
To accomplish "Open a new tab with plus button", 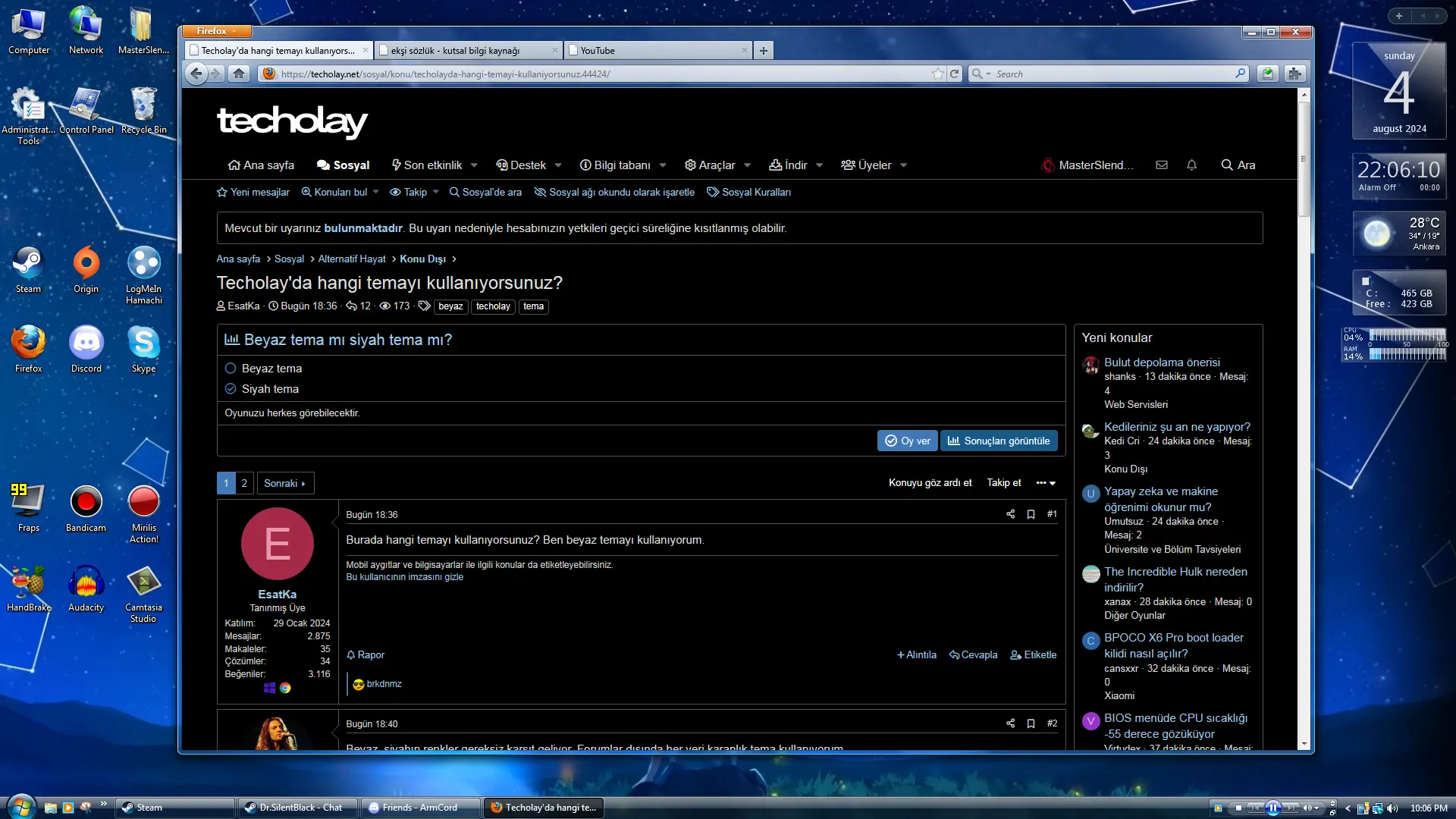I will (764, 51).
